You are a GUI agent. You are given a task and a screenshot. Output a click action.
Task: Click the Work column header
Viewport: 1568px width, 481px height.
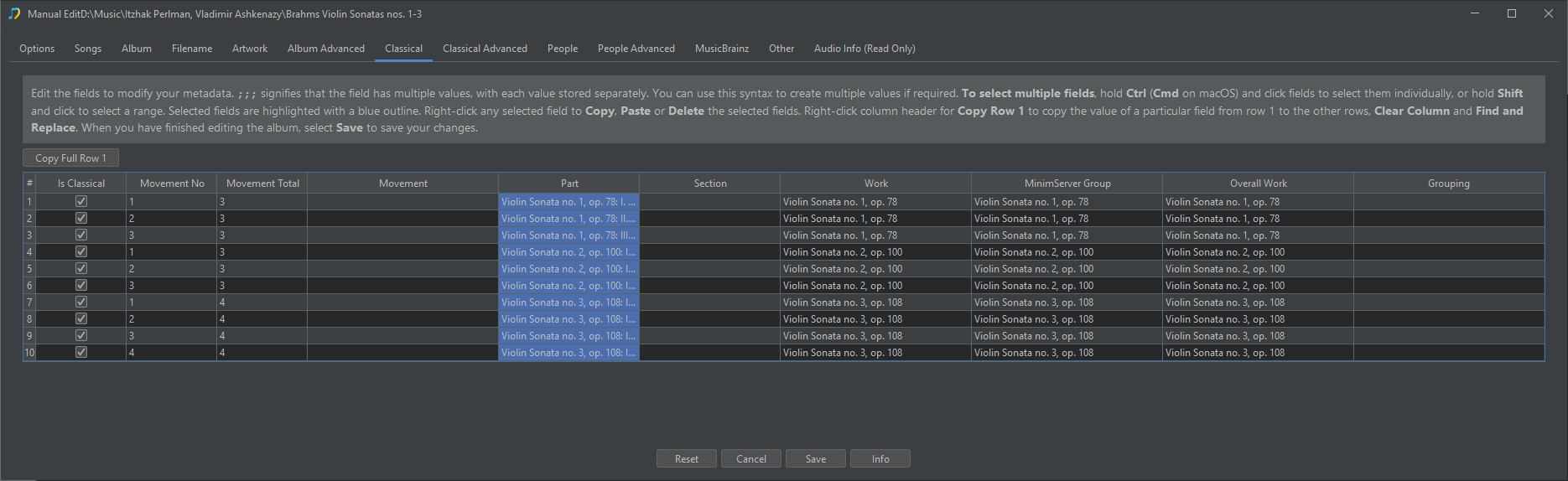tap(876, 183)
